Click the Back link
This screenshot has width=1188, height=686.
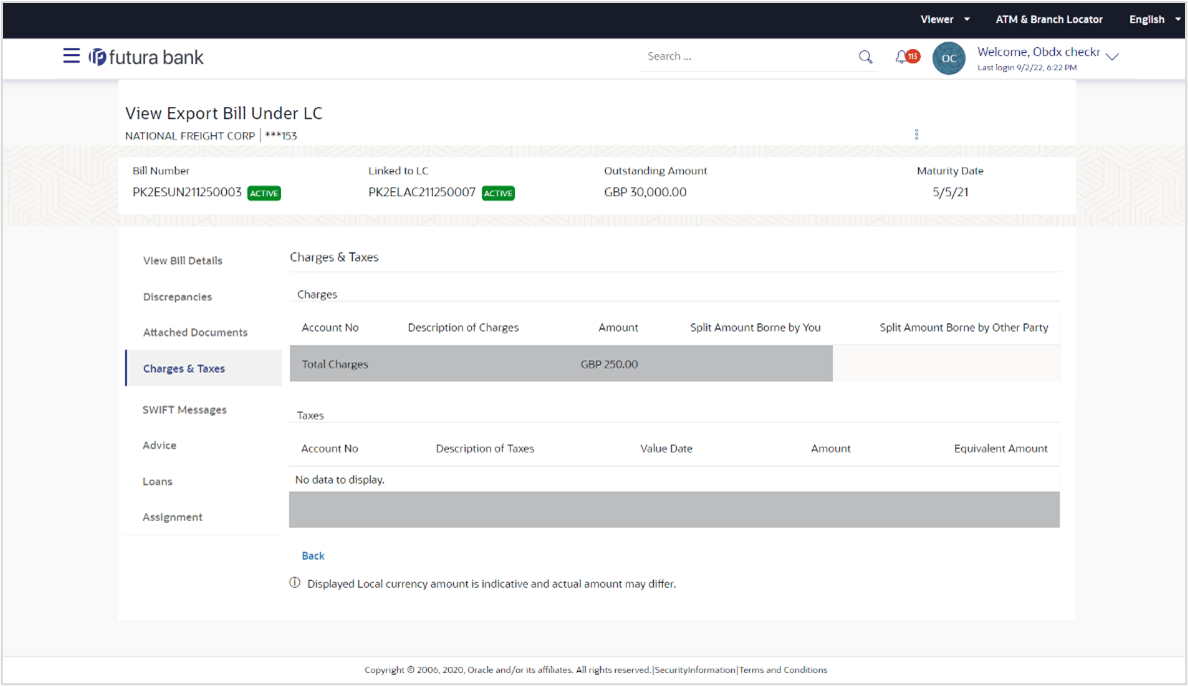[313, 556]
